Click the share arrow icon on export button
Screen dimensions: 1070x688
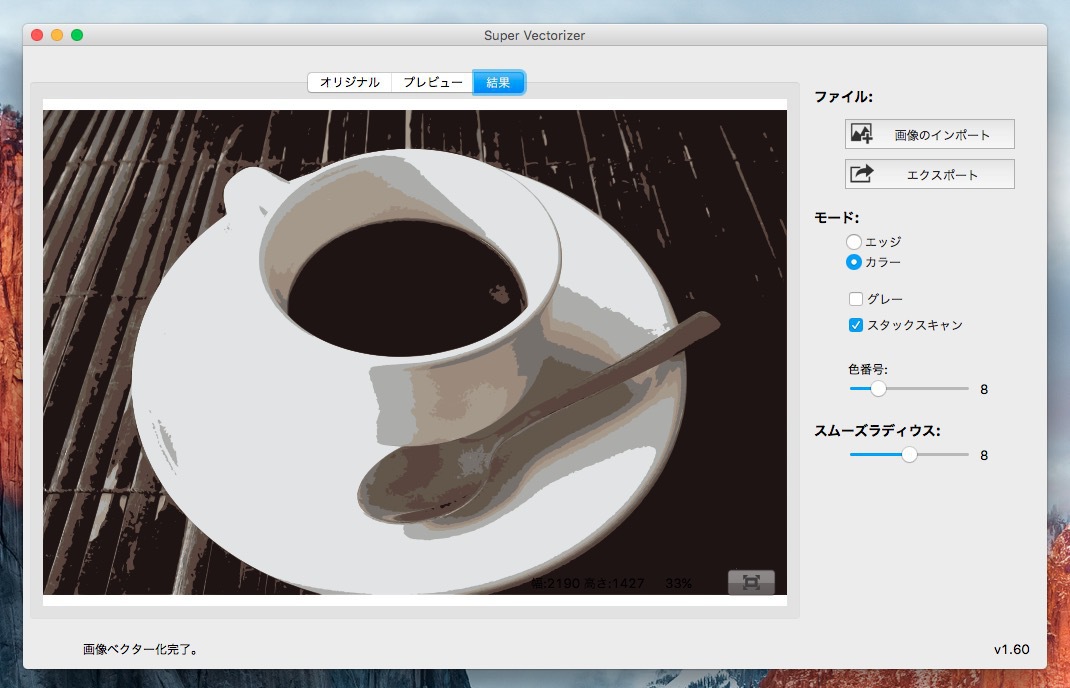tap(861, 174)
